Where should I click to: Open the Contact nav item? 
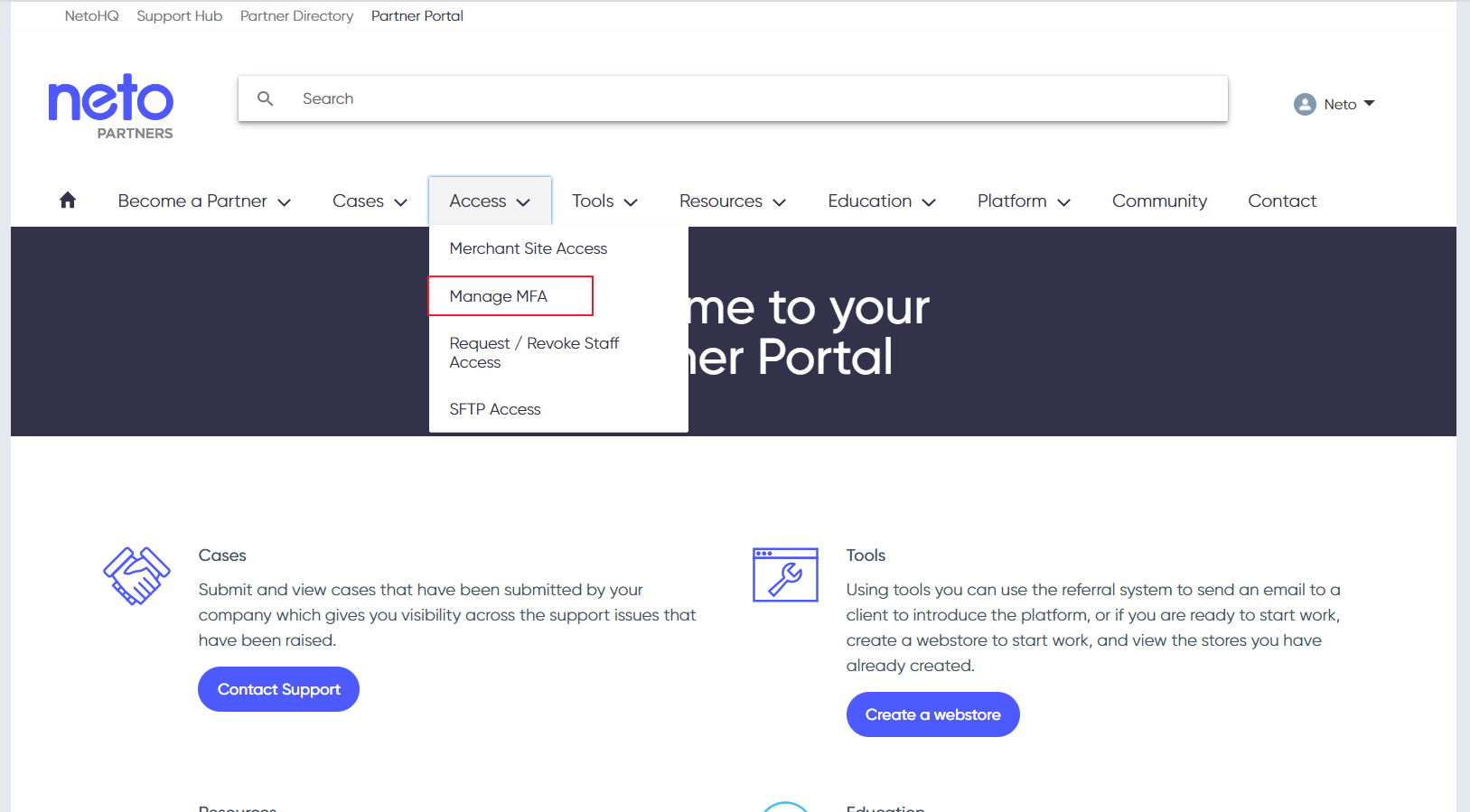(1282, 201)
